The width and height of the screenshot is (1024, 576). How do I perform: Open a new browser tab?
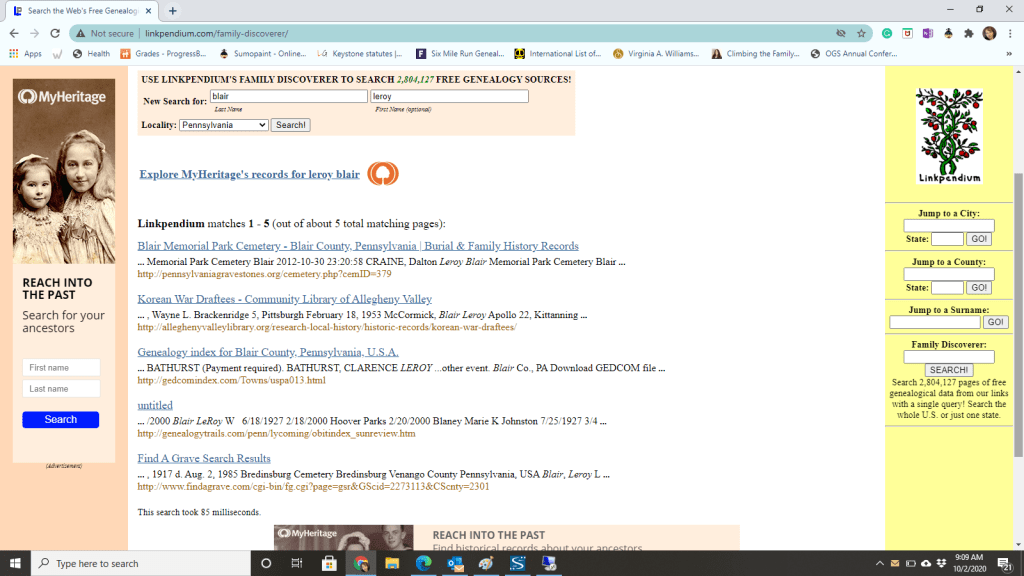point(173,10)
